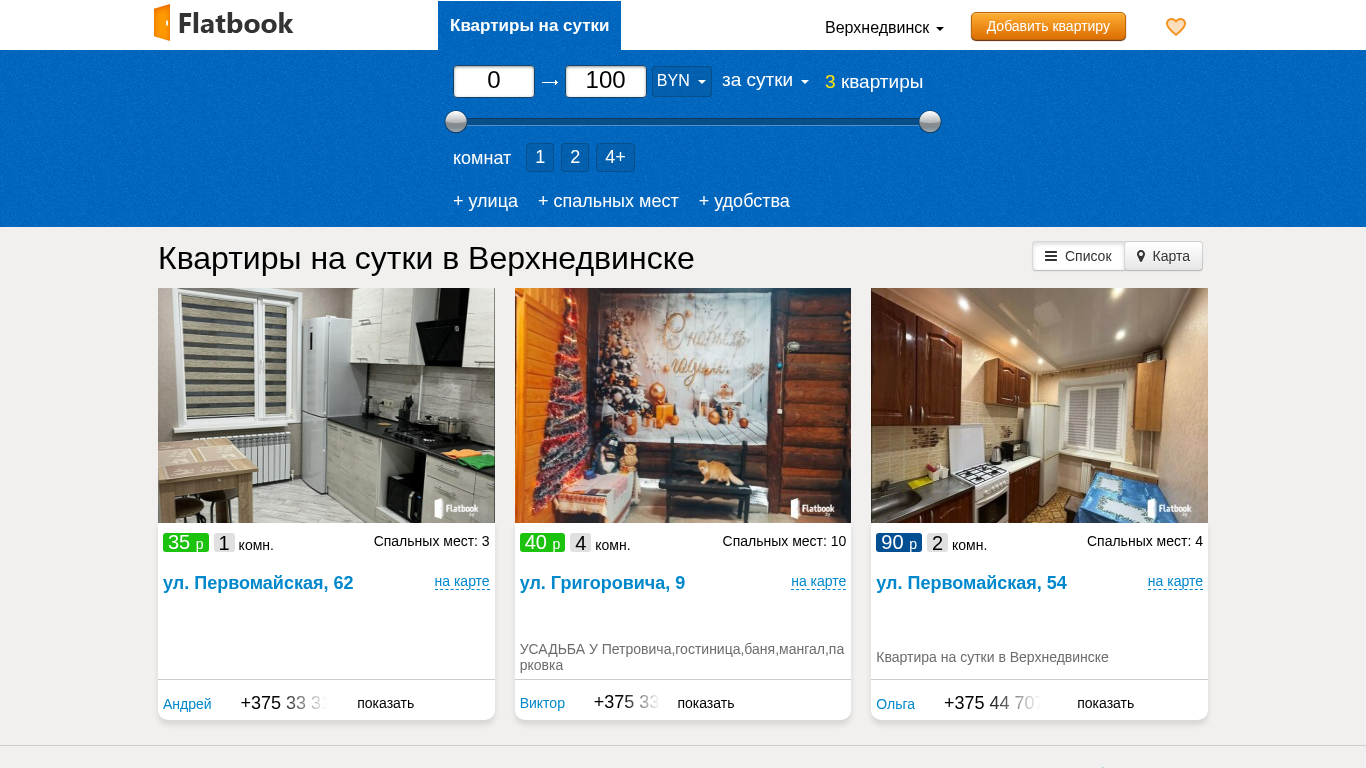The width and height of the screenshot is (1366, 768).
Task: Expand the + удобства filter
Action: 744,201
